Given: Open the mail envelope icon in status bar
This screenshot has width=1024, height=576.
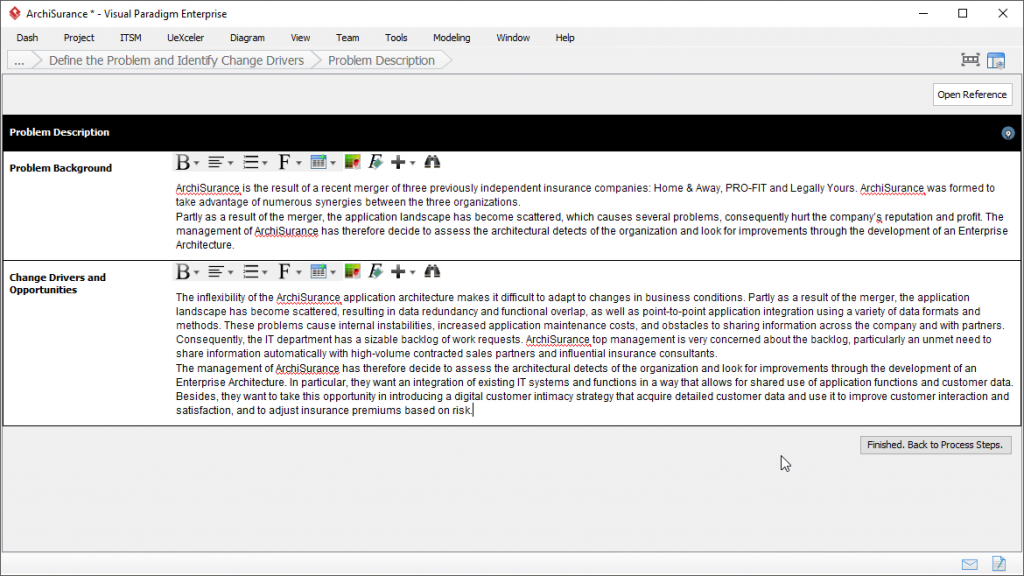Looking at the screenshot, I should pos(970,564).
